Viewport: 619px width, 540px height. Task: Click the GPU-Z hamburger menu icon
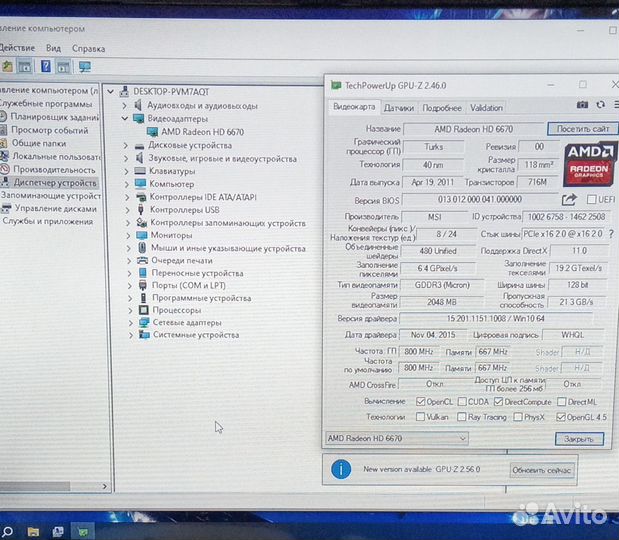tap(616, 105)
